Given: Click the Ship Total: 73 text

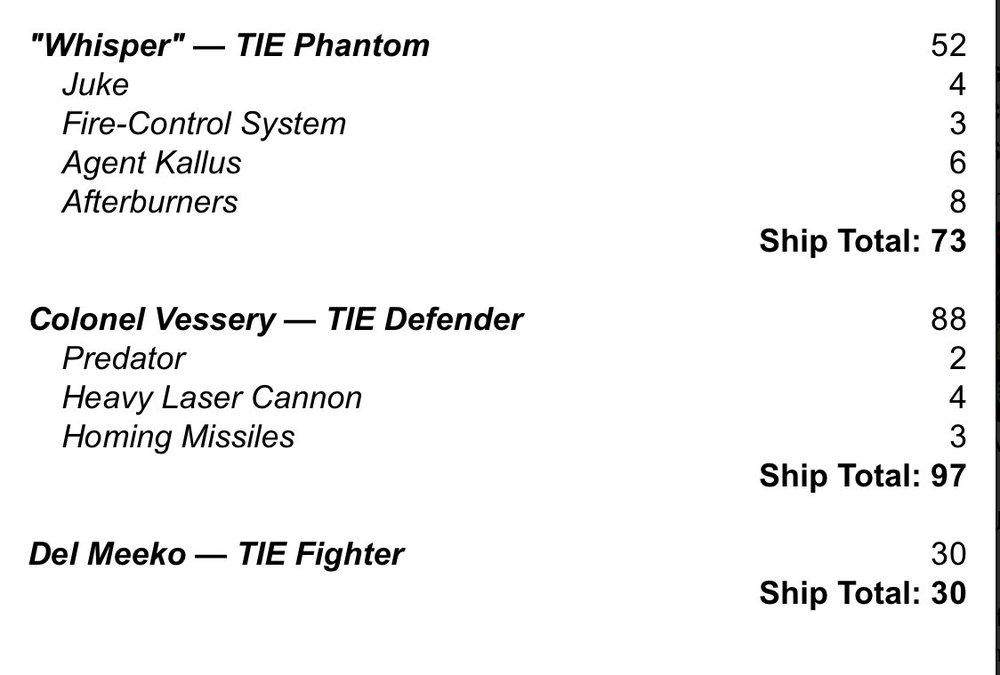Looking at the screenshot, I should [862, 241].
